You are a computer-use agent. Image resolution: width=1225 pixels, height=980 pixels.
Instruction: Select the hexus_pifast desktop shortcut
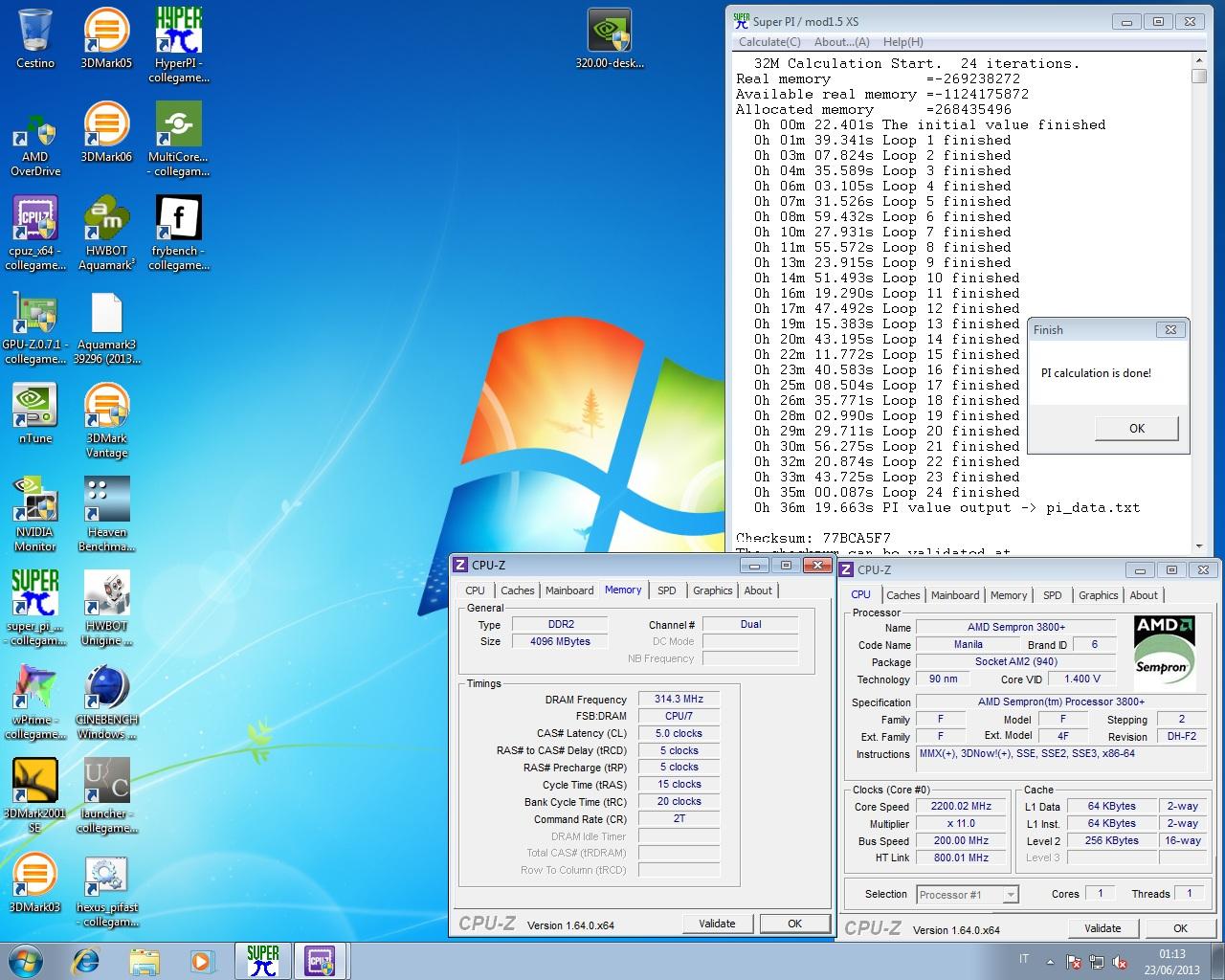tap(106, 890)
